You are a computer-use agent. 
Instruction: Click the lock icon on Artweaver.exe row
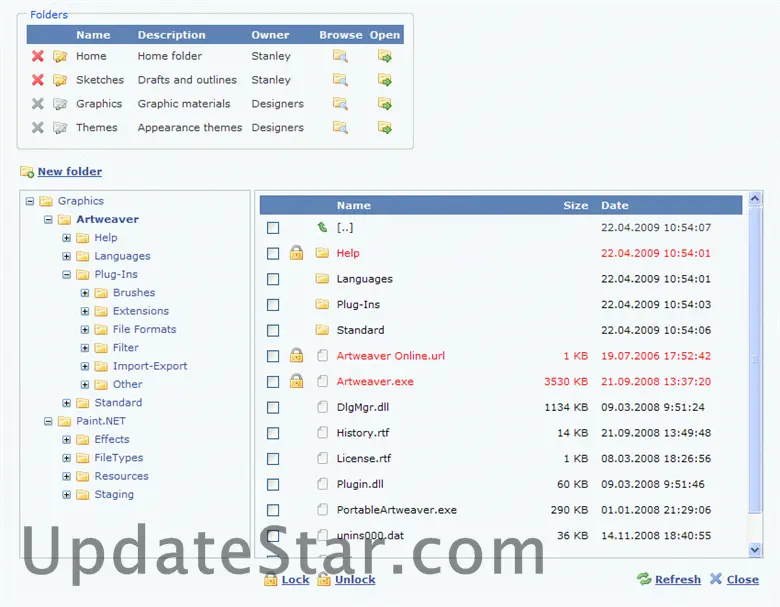click(x=296, y=381)
